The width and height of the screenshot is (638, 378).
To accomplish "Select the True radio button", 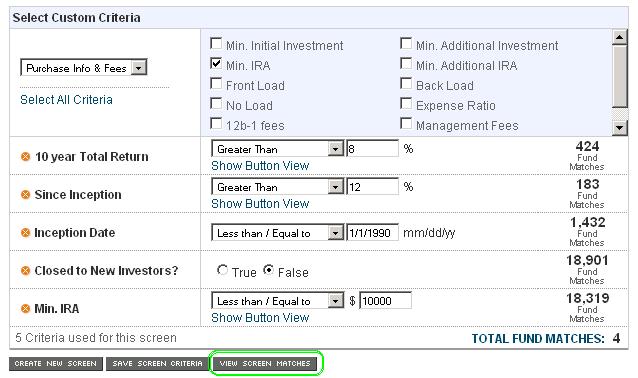I will (222, 270).
